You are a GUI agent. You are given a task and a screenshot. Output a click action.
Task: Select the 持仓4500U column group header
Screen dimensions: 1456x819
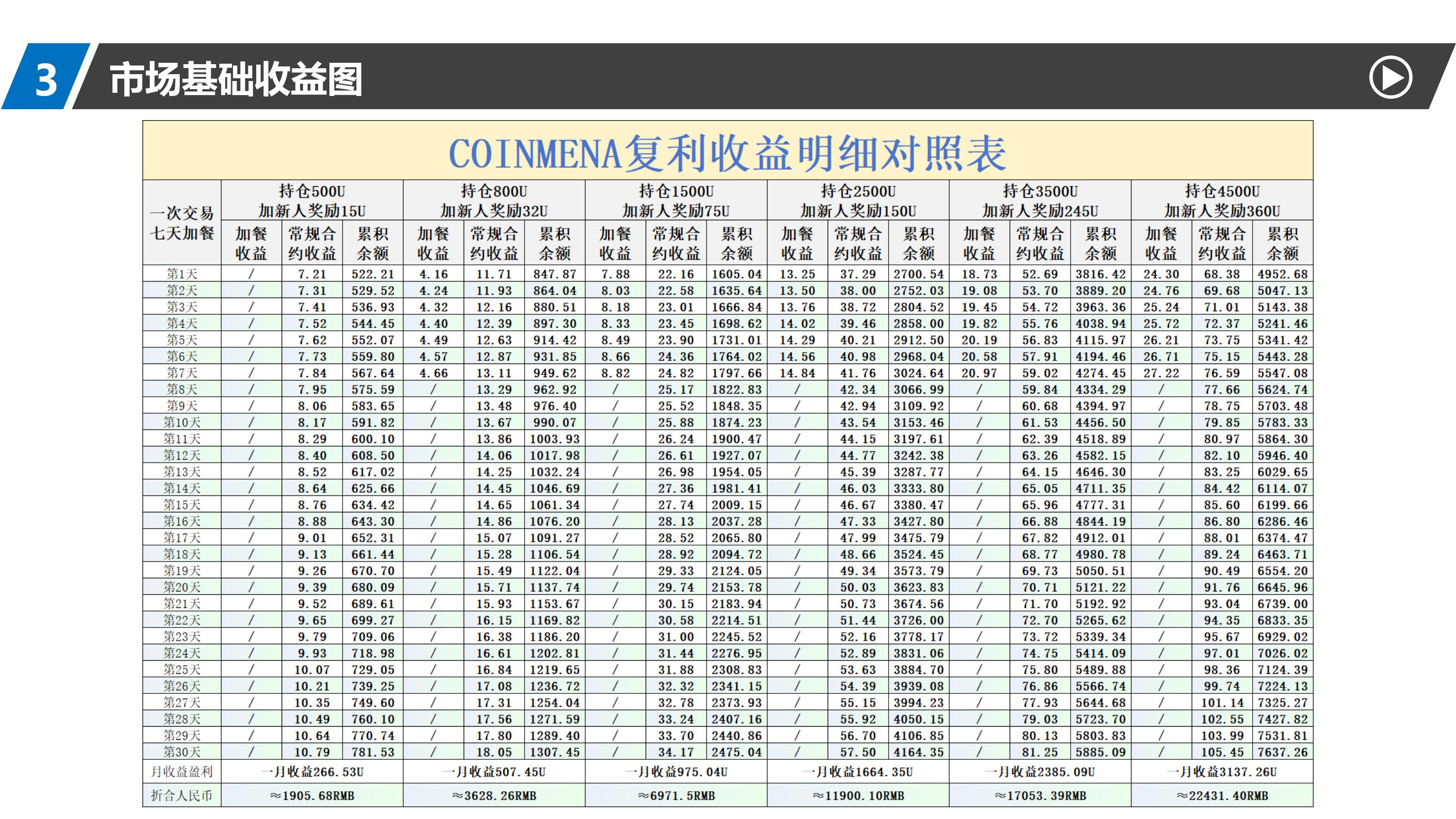[x=1222, y=201]
